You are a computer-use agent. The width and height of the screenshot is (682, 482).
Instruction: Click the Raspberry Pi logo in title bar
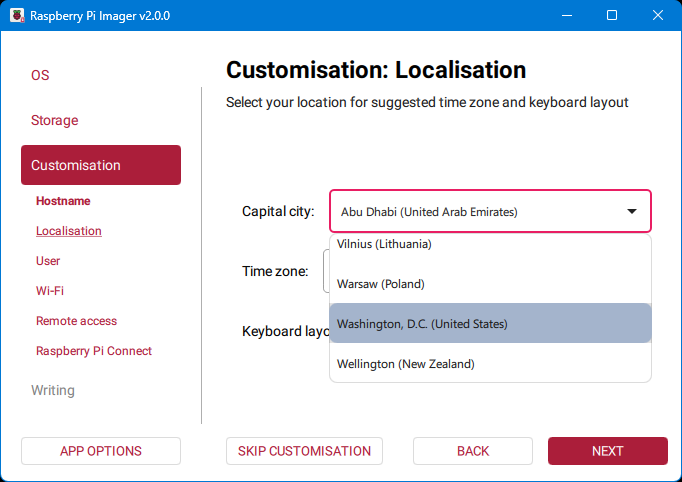tap(16, 16)
